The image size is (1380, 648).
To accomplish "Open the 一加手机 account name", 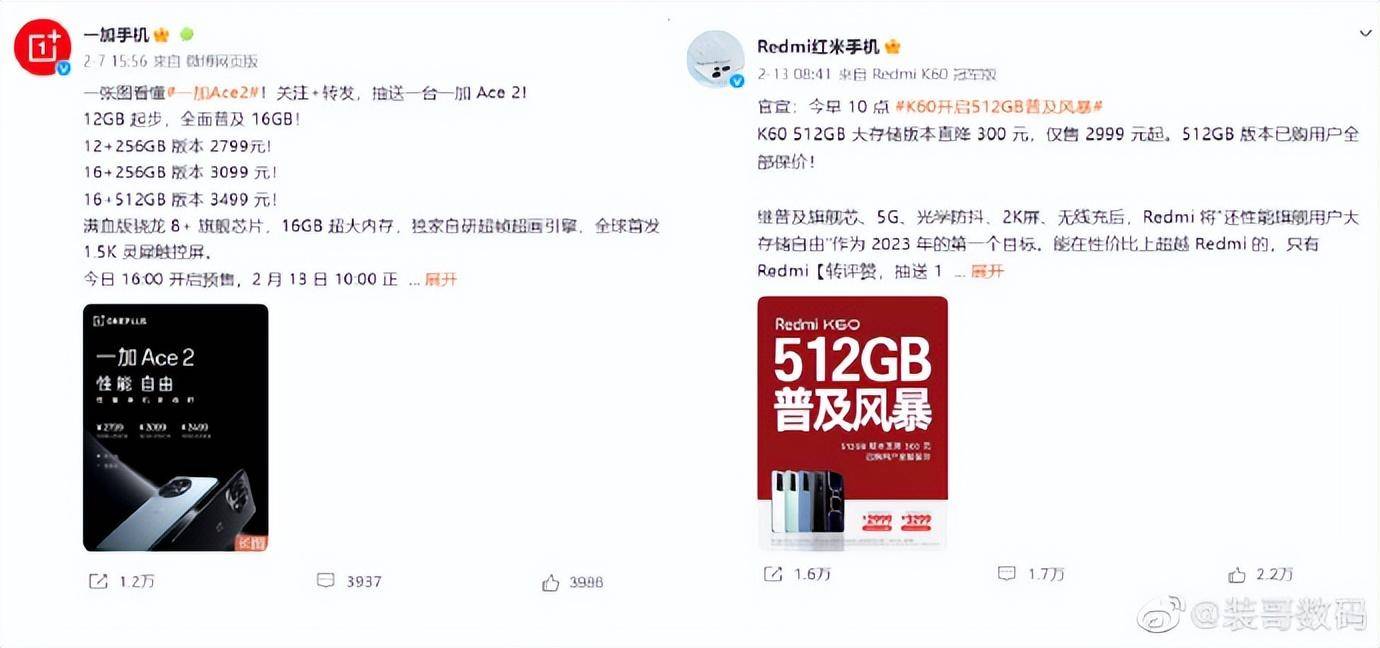I will (x=115, y=35).
